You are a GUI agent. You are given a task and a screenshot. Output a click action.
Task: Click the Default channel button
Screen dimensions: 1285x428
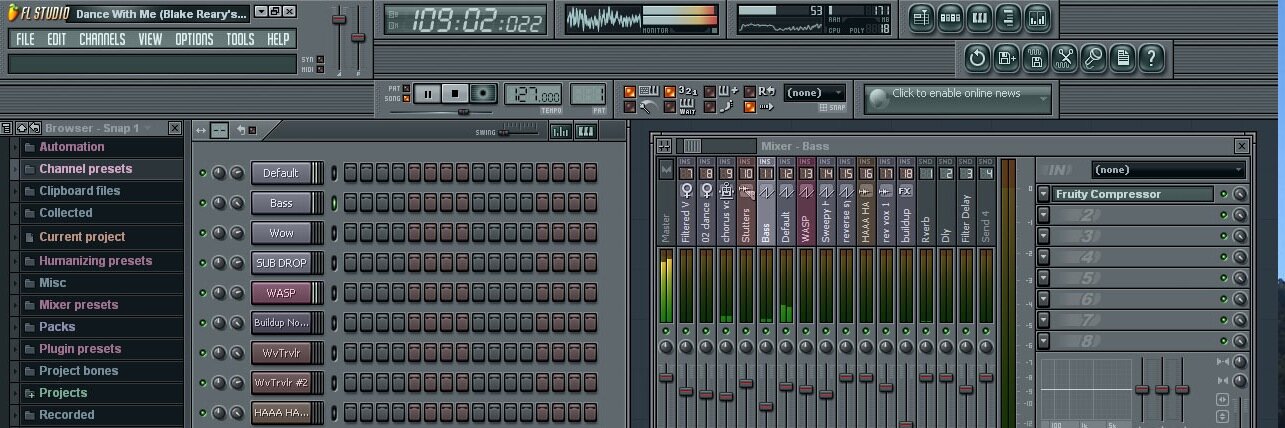281,173
